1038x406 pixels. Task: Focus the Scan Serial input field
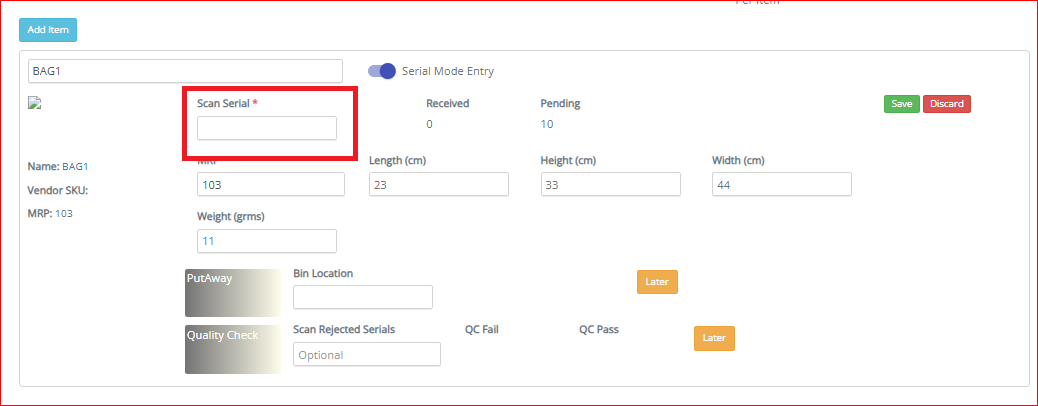point(267,128)
